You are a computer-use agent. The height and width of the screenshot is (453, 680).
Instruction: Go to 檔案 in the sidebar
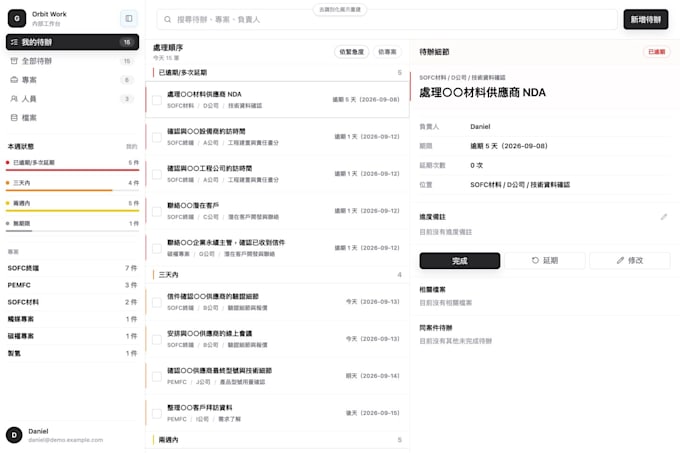click(72, 117)
